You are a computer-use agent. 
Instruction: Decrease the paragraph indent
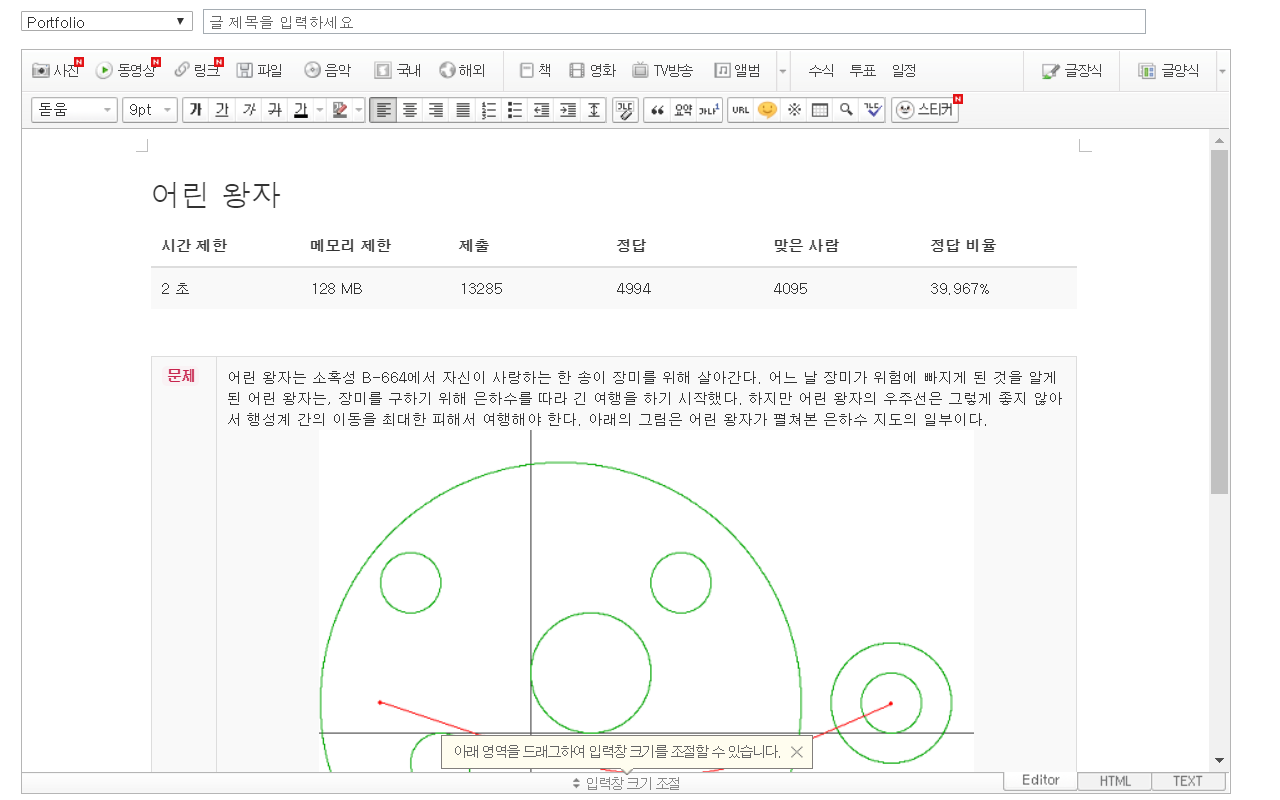click(542, 110)
